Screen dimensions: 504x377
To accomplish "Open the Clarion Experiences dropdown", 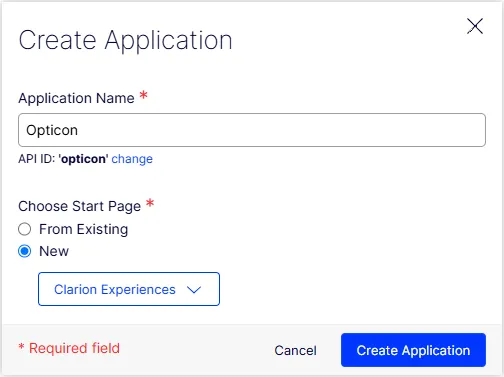I will tap(129, 289).
